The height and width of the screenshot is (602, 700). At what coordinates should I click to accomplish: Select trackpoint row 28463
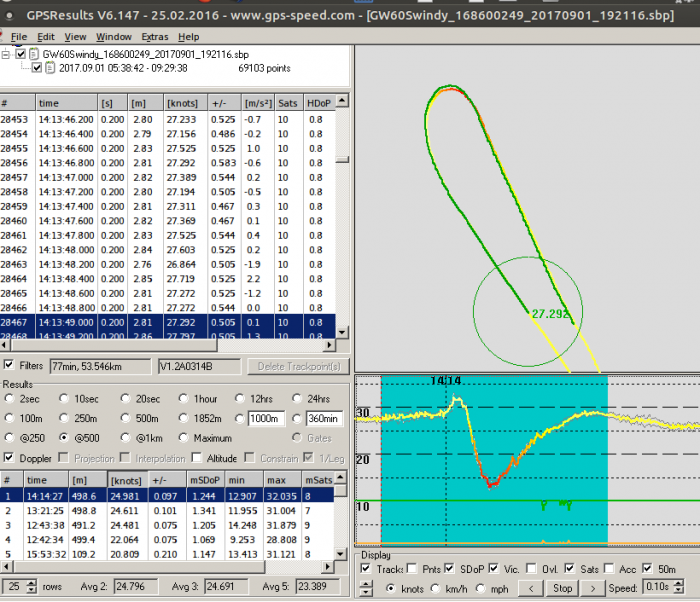coord(167,264)
